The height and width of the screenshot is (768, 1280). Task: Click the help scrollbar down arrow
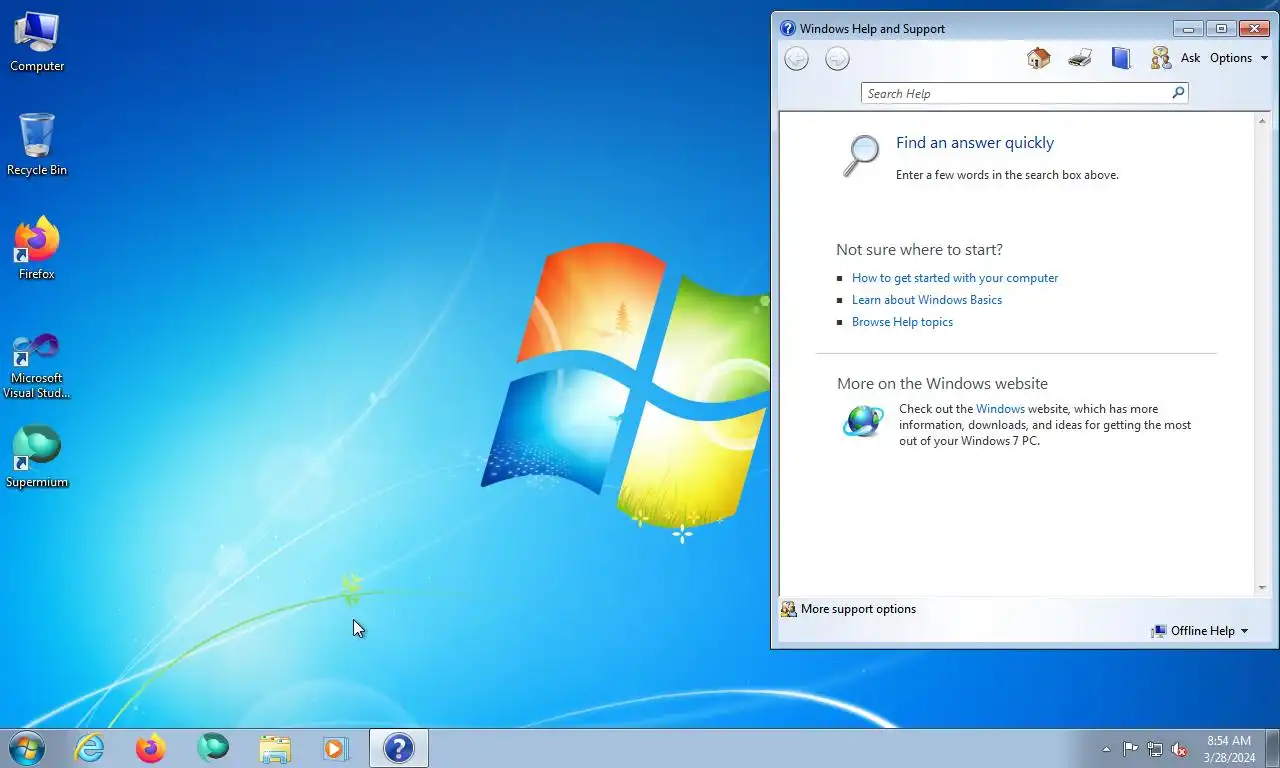click(1262, 588)
